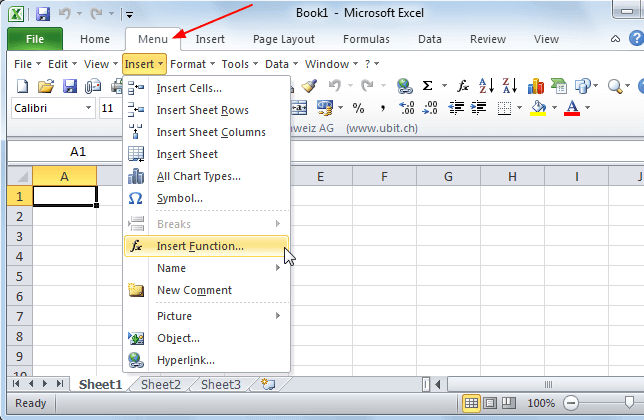
Task: Click the Fill Color yellow paint bucket
Action: pyautogui.click(x=538, y=108)
